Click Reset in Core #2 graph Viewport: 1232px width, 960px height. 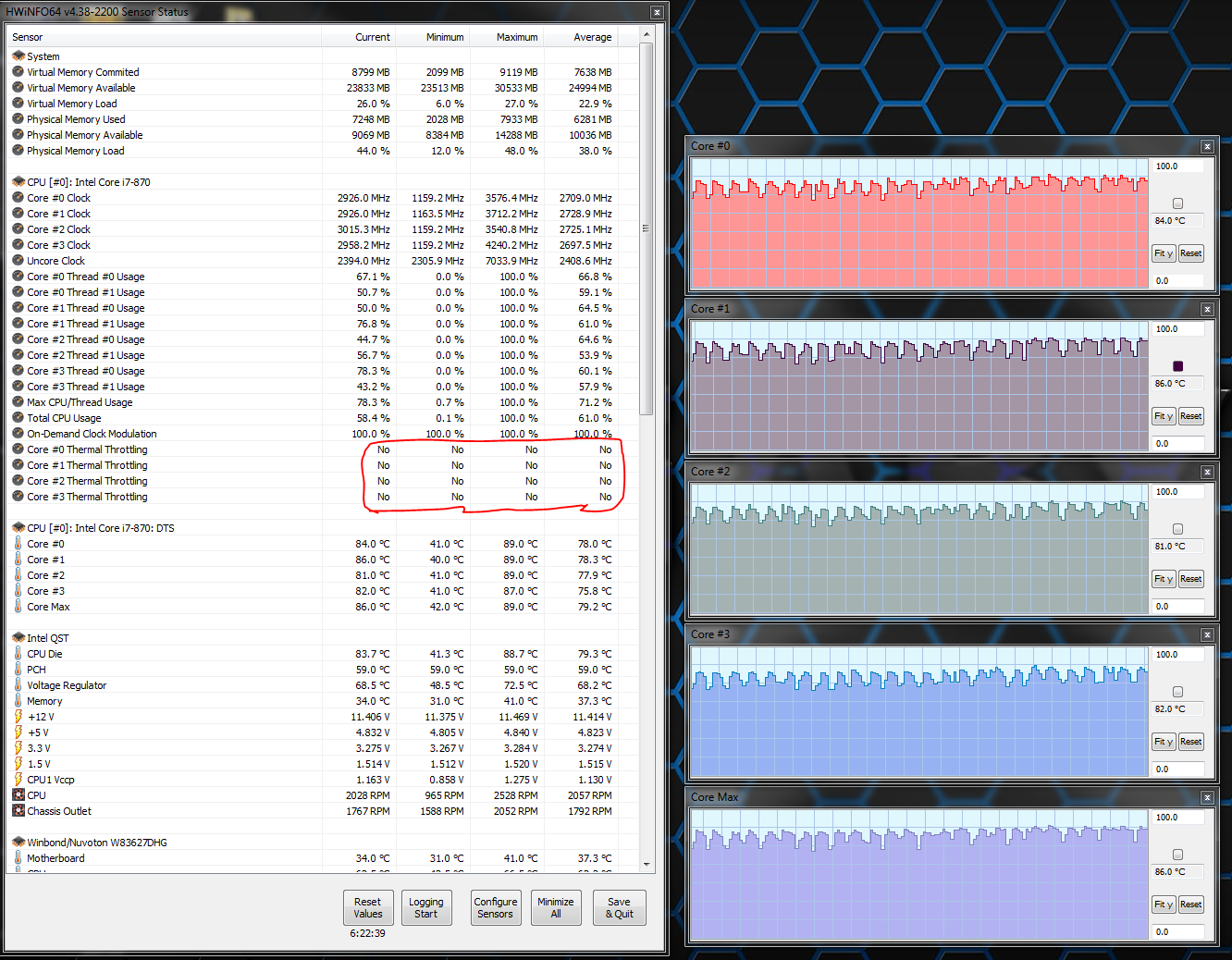pyautogui.click(x=1191, y=579)
